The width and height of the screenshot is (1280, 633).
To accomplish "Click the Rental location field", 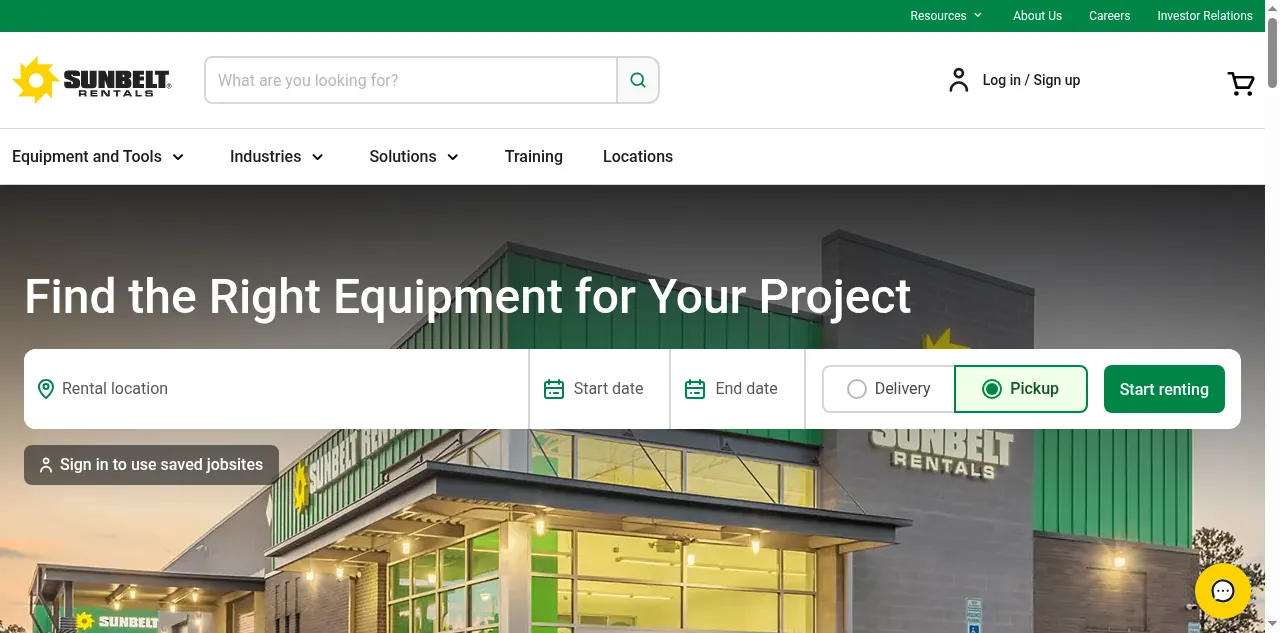I will pyautogui.click(x=276, y=389).
